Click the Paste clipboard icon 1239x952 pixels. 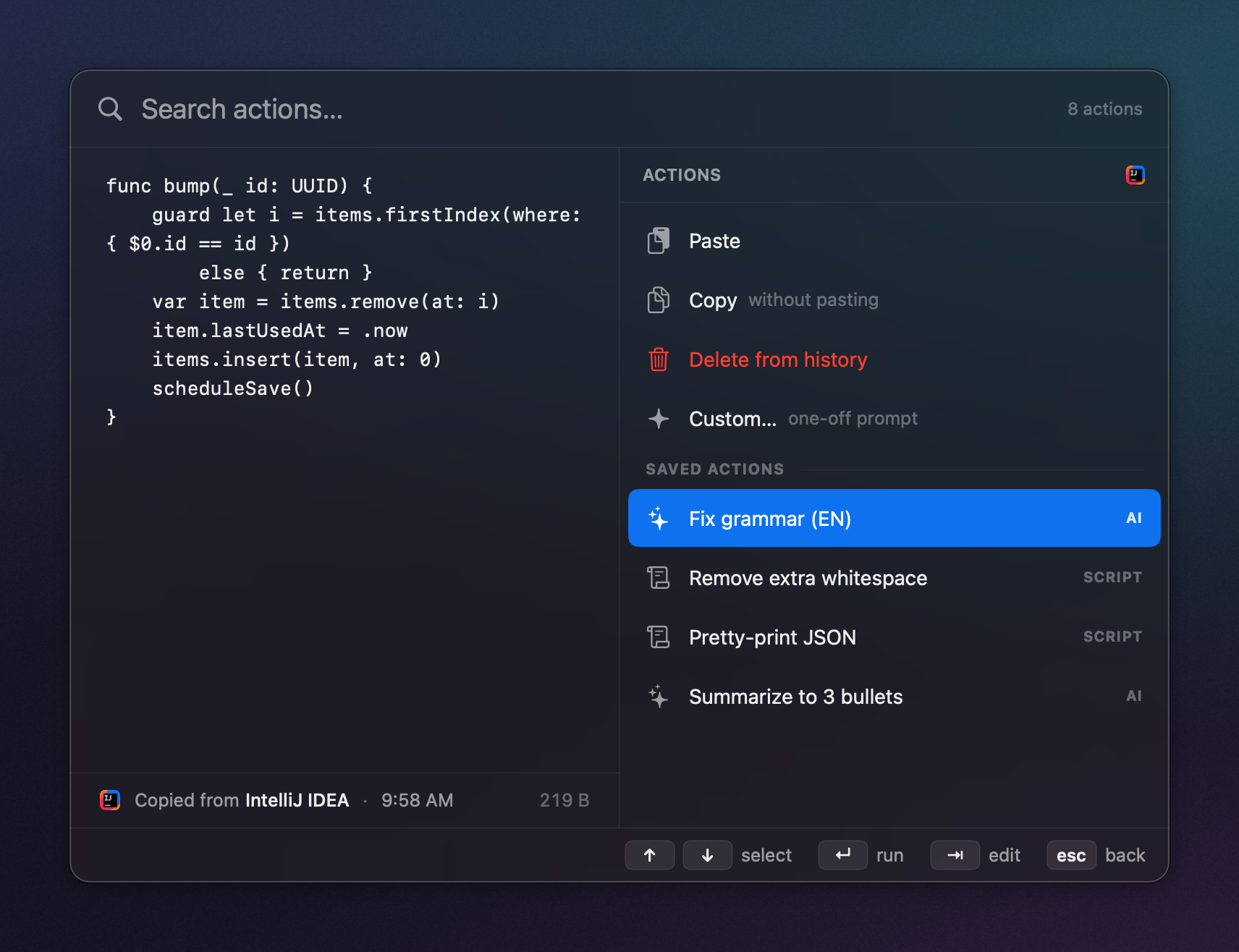click(658, 241)
